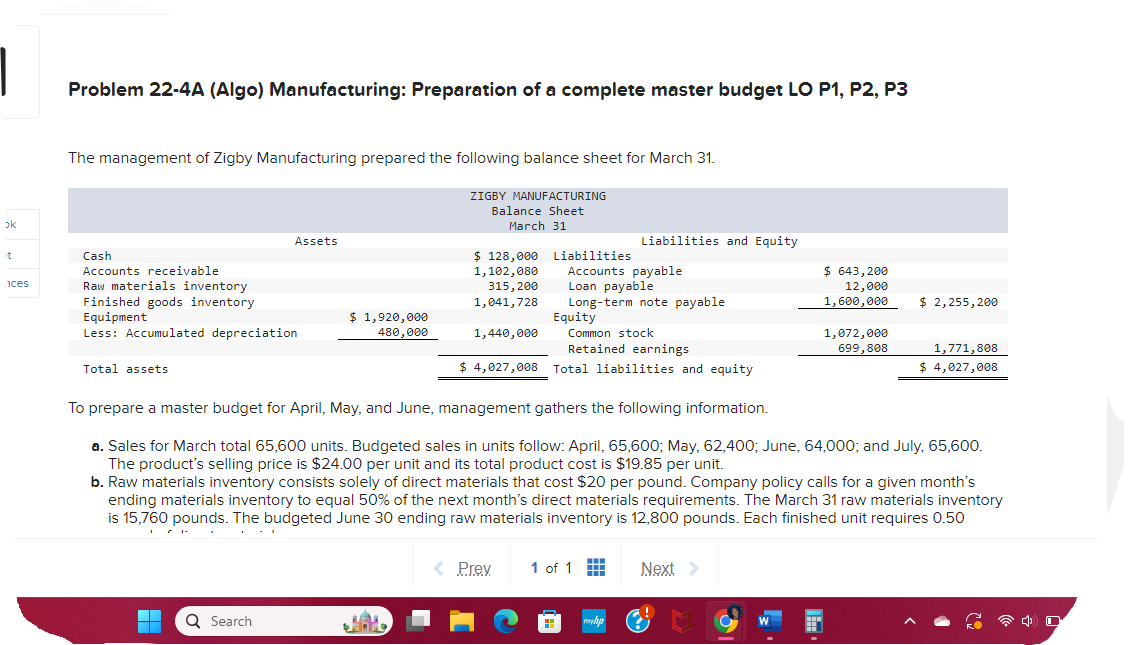Image resolution: width=1133 pixels, height=645 pixels.
Task: Click the 'Total liabilities and equity' label
Action: [x=652, y=369]
